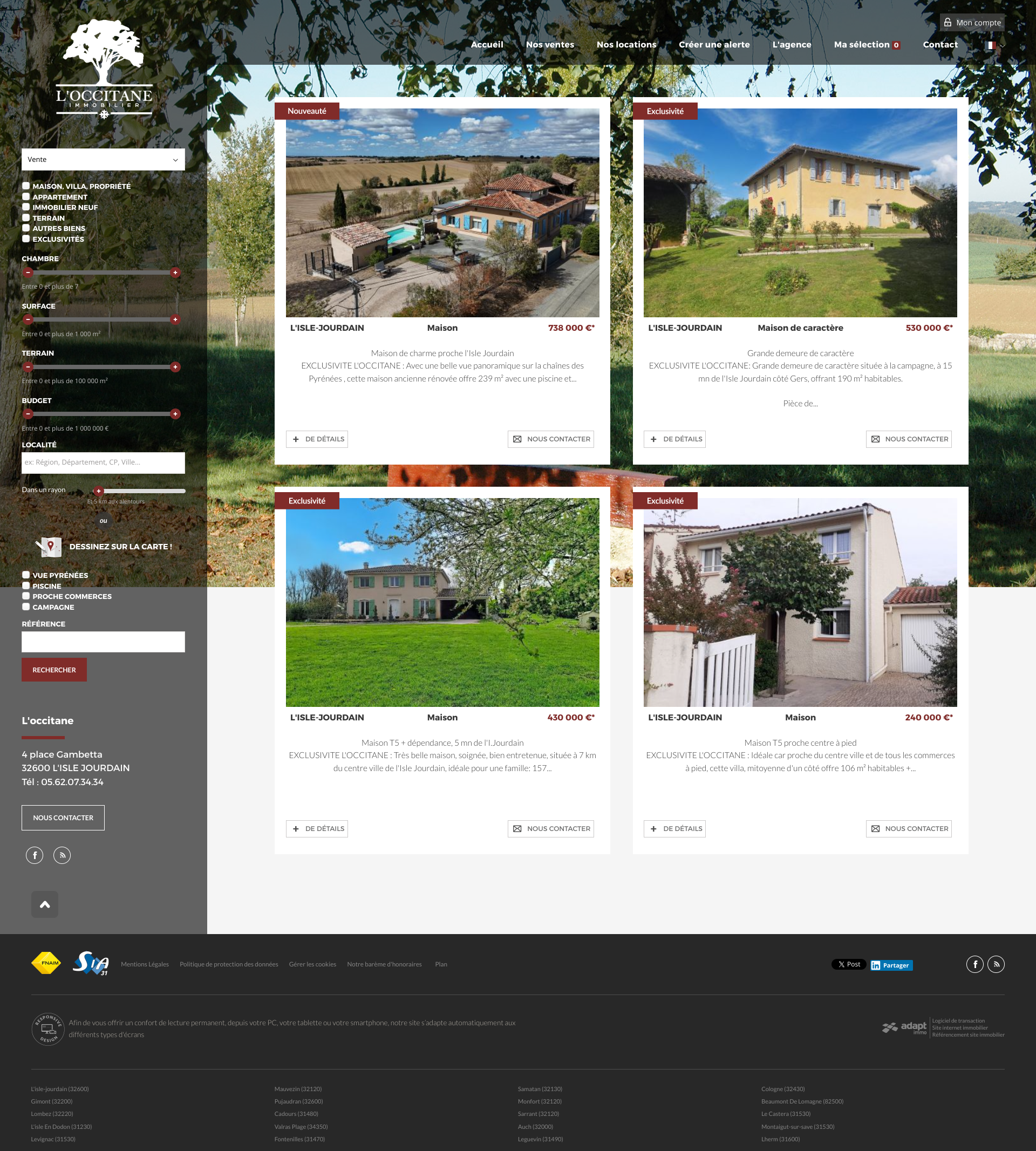
Task: Click the Budget slider plus handle
Action: coord(175,414)
